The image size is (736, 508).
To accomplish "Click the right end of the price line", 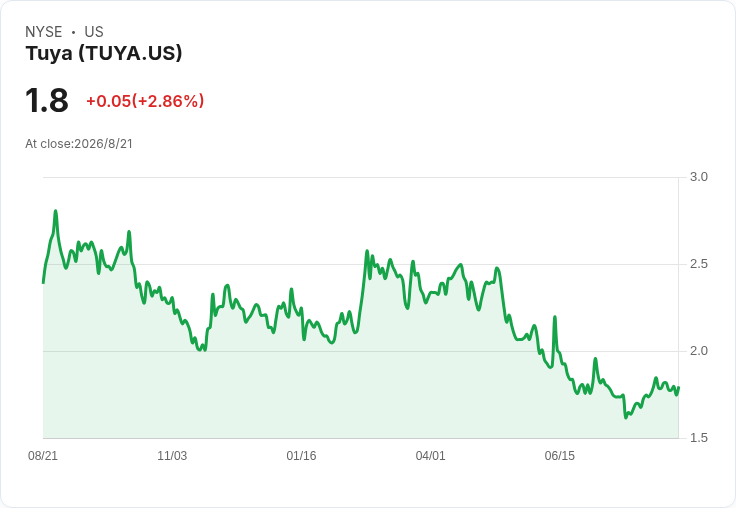I will pyautogui.click(x=679, y=388).
